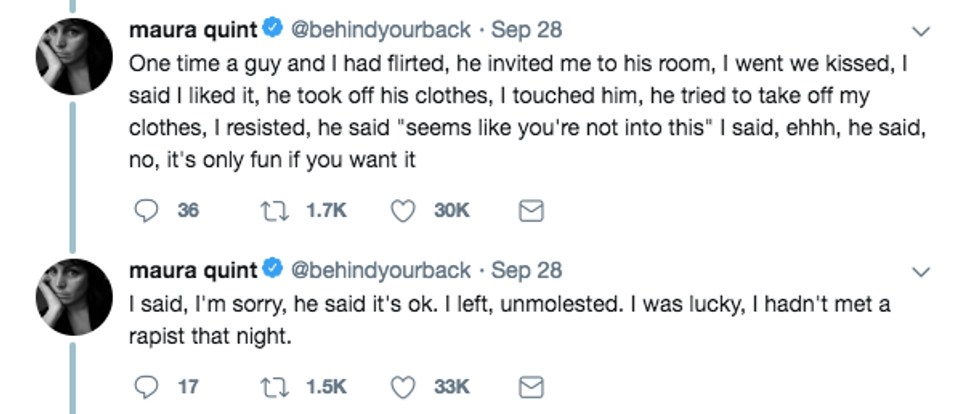980x414 pixels.
Task: Send first tweet via direct message
Action: tap(534, 210)
